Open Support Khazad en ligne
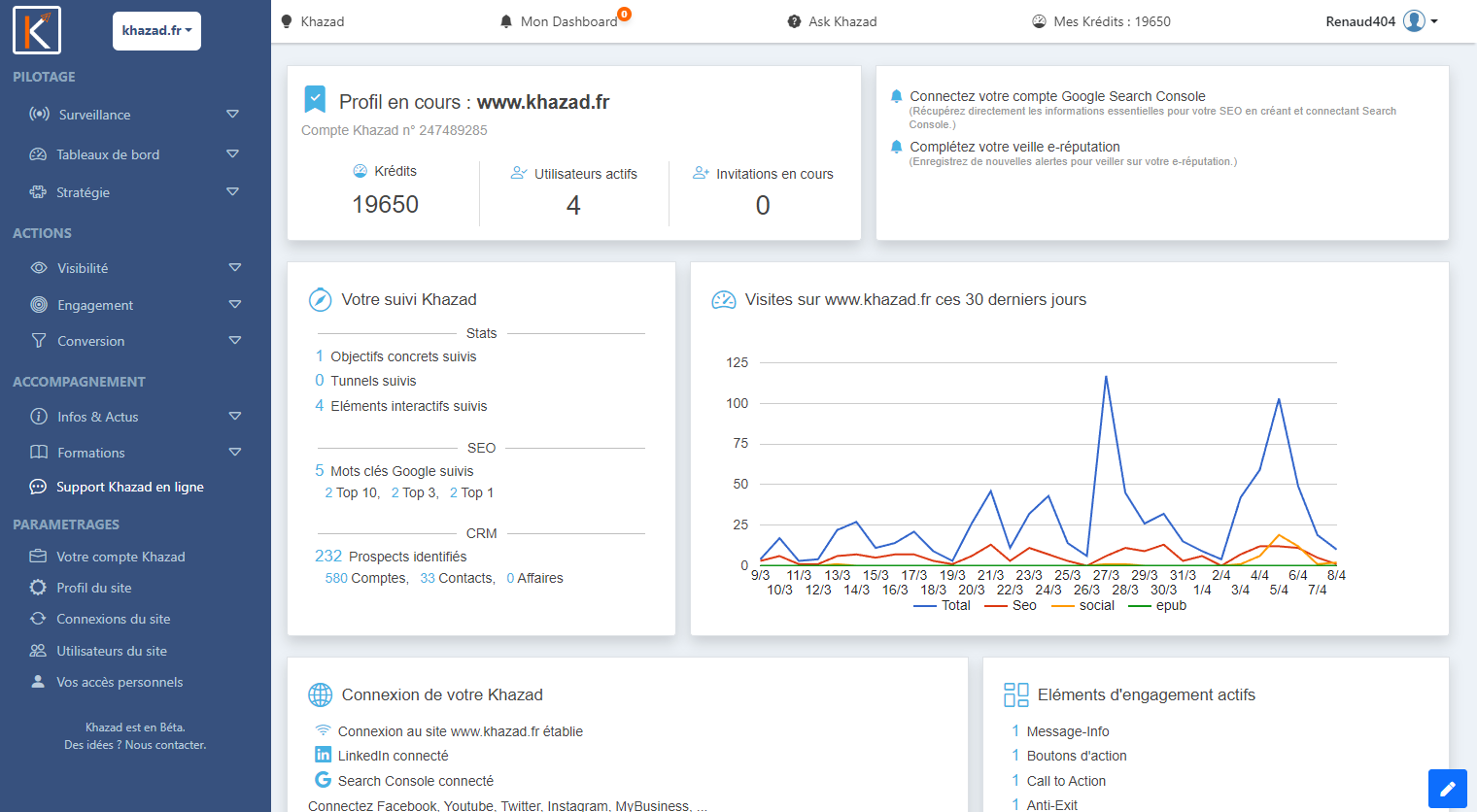 pos(130,487)
